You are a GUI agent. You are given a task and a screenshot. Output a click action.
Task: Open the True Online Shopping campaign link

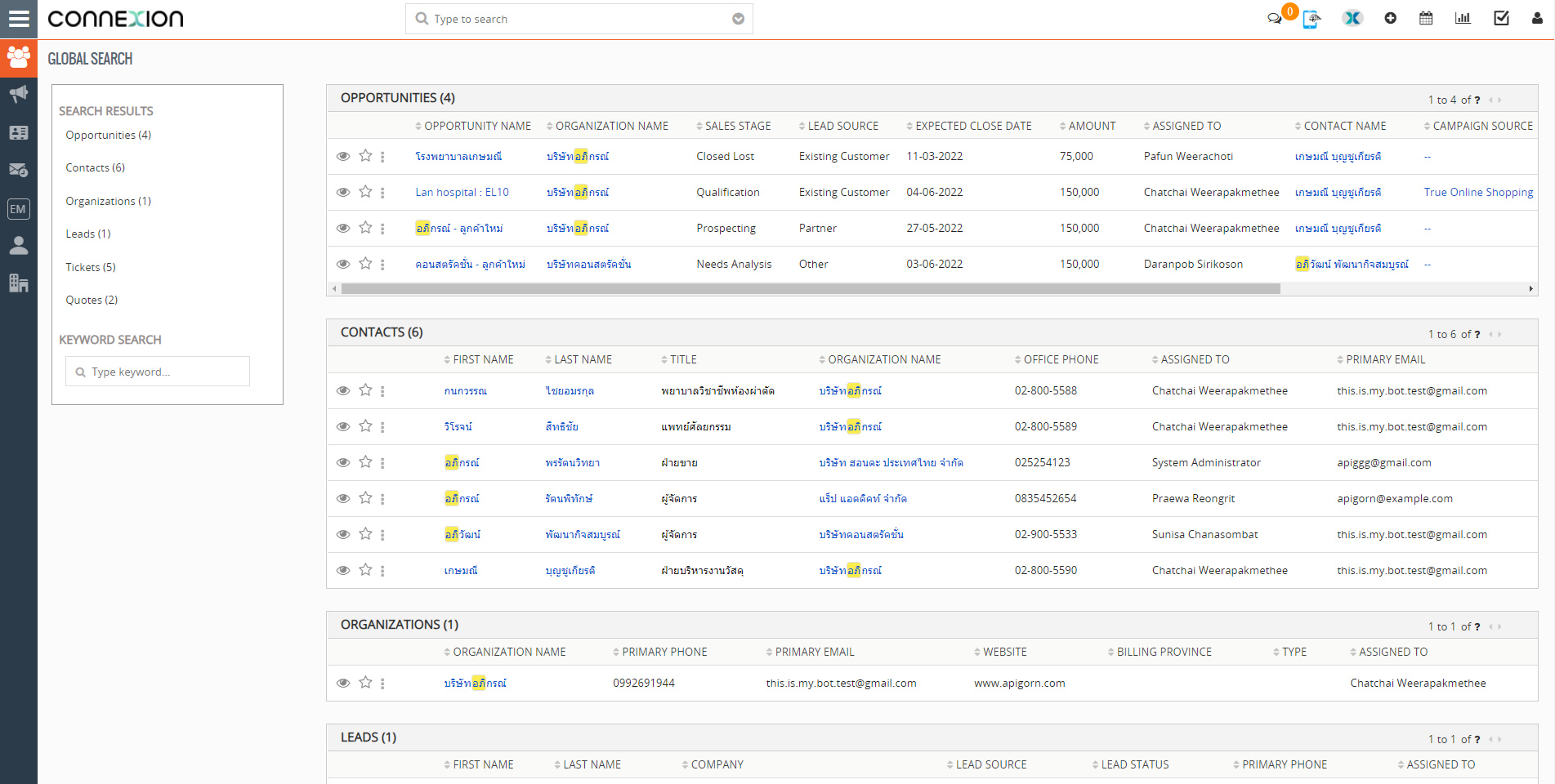pyautogui.click(x=1478, y=192)
